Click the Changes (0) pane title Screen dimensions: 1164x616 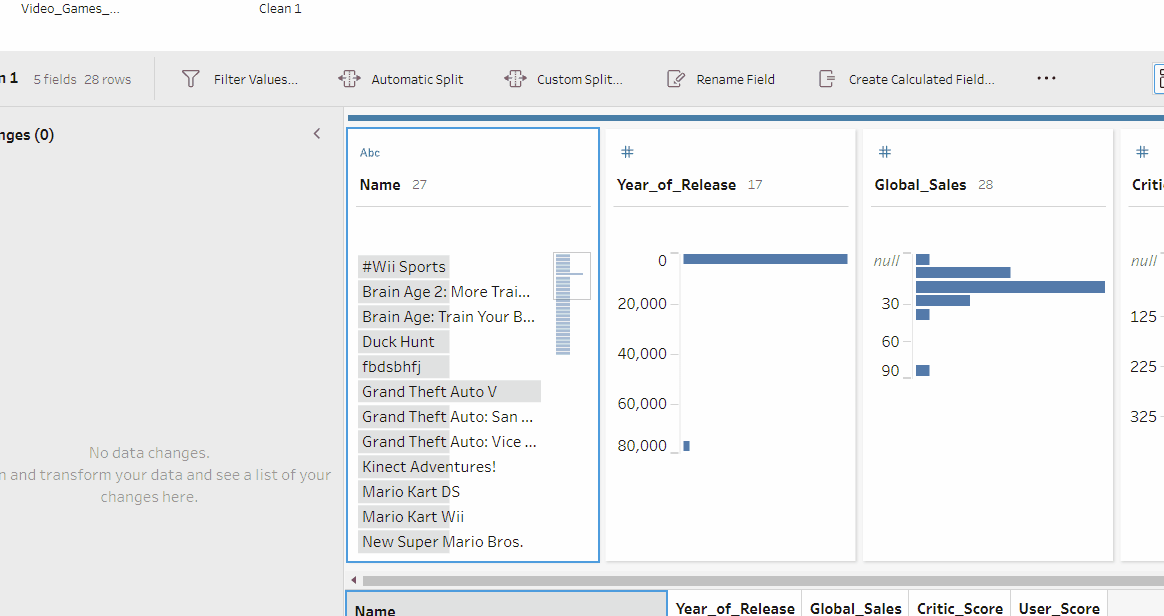(x=27, y=135)
